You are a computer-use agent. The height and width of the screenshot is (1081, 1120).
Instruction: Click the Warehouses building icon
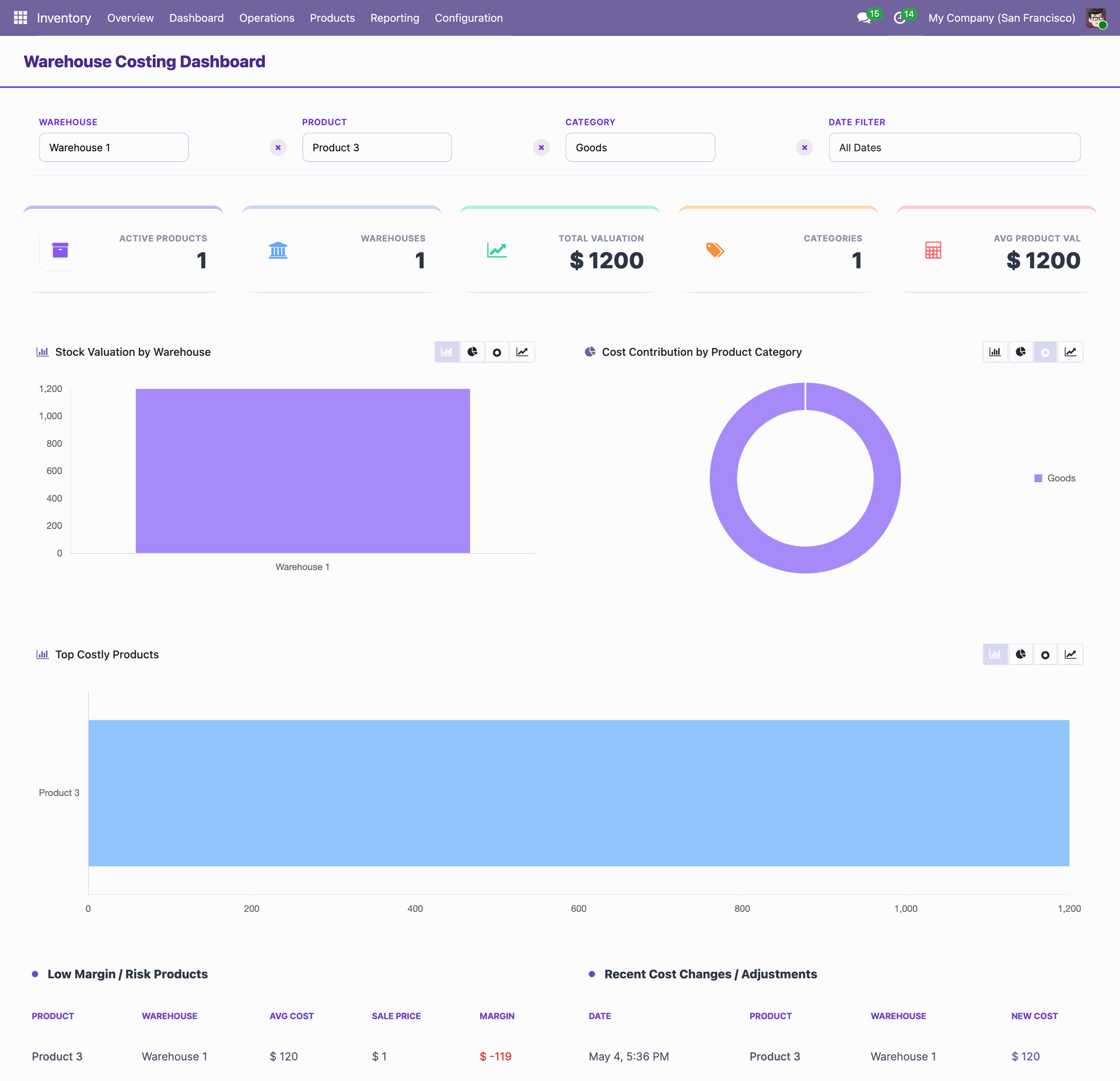pyautogui.click(x=278, y=250)
